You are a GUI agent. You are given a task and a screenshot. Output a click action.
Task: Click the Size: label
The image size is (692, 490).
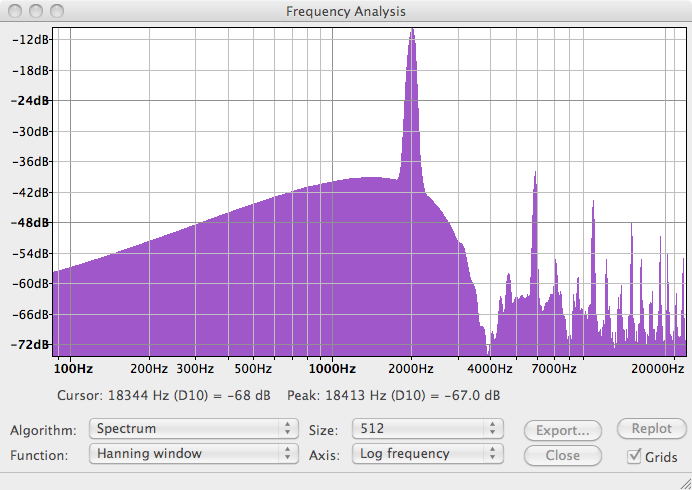[x=323, y=430]
